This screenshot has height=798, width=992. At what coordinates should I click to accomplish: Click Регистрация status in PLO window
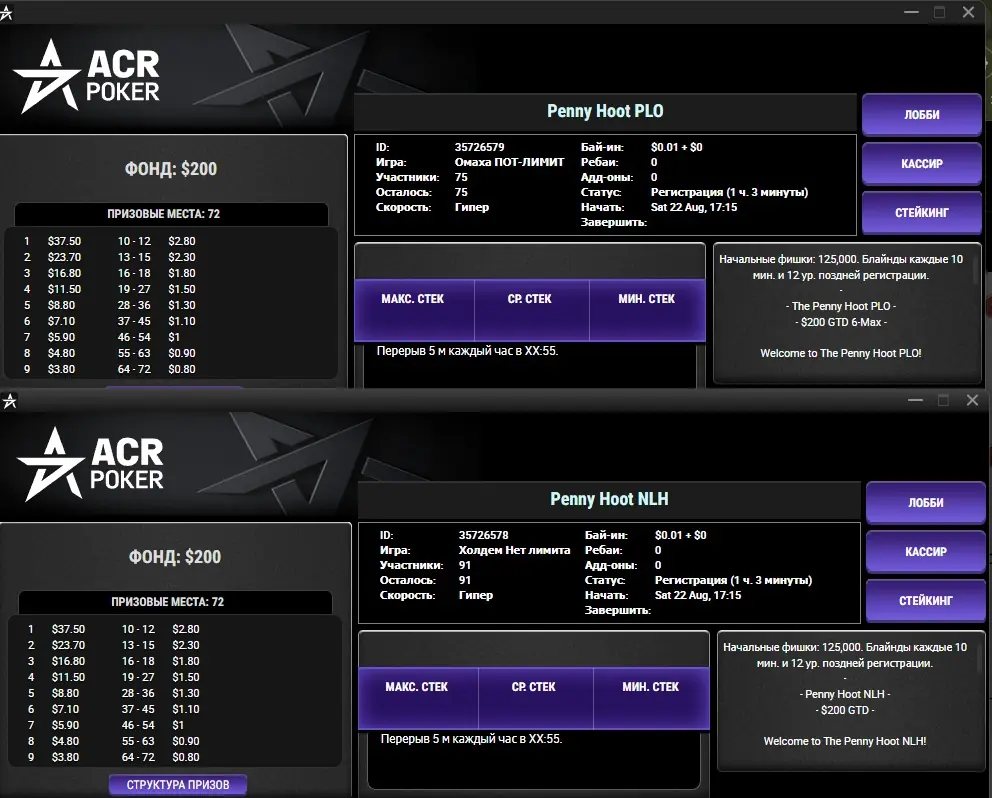729,192
